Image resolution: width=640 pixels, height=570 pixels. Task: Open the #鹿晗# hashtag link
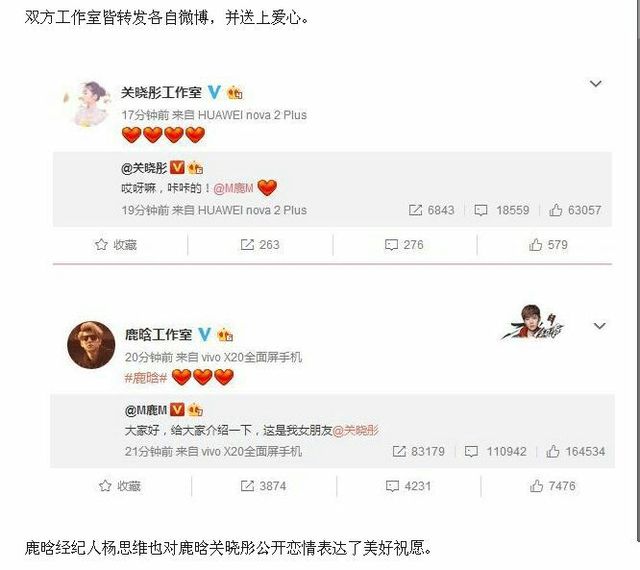[x=146, y=378]
